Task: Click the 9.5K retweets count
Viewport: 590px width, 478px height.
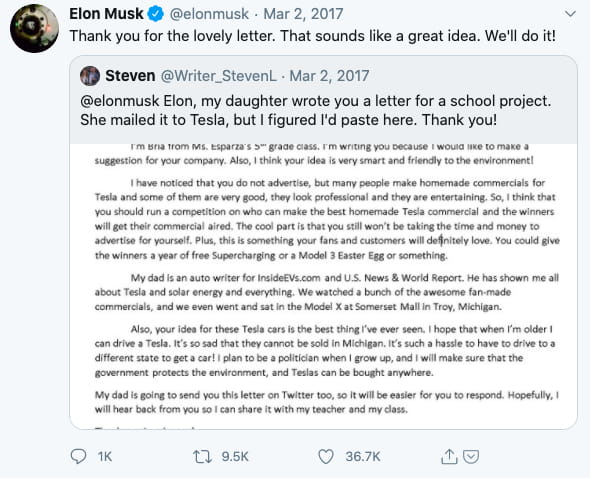Action: pos(235,457)
